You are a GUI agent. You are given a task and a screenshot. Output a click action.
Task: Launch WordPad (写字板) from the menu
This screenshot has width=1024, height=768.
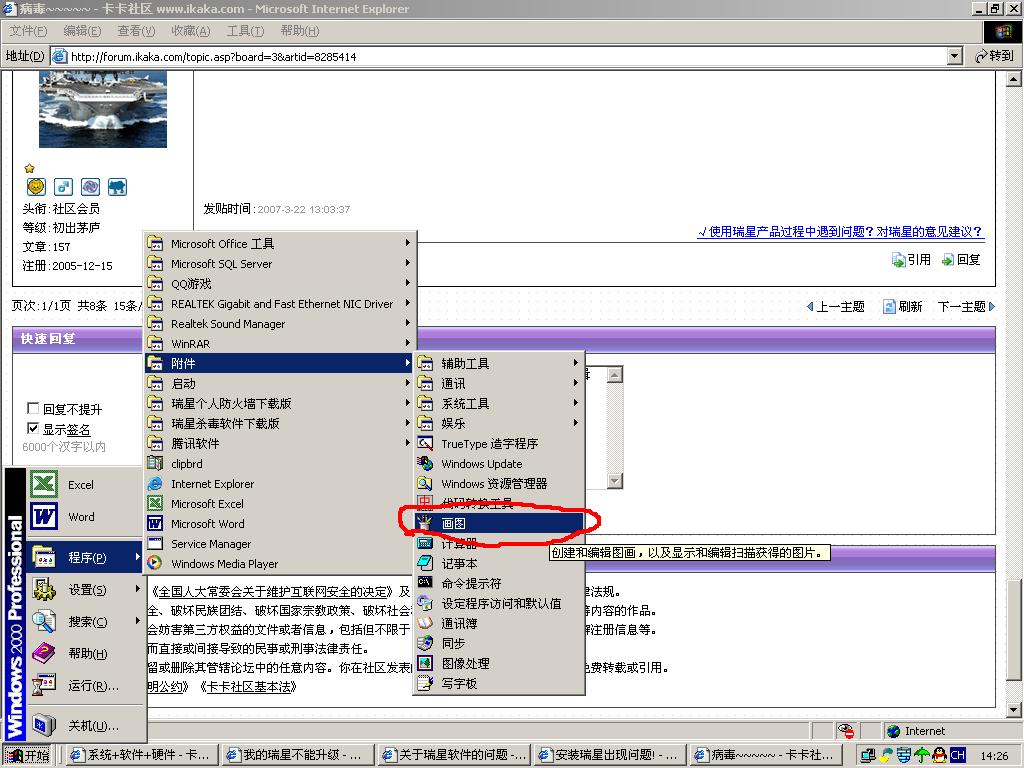point(499,683)
